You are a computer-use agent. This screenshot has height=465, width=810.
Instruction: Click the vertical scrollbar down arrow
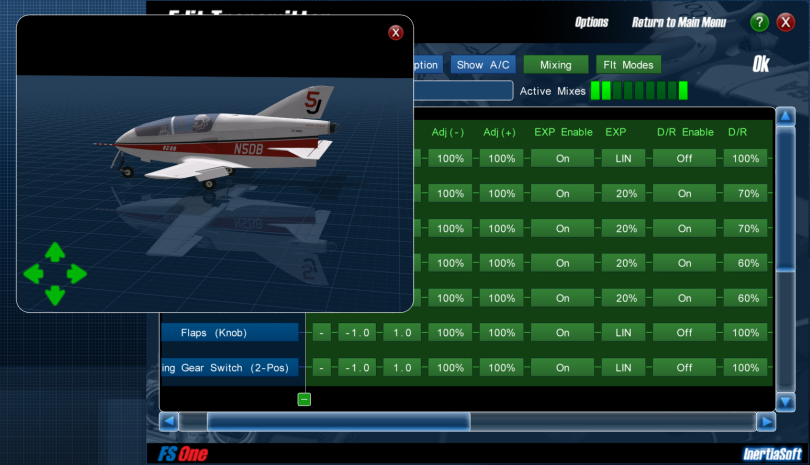[x=785, y=401]
